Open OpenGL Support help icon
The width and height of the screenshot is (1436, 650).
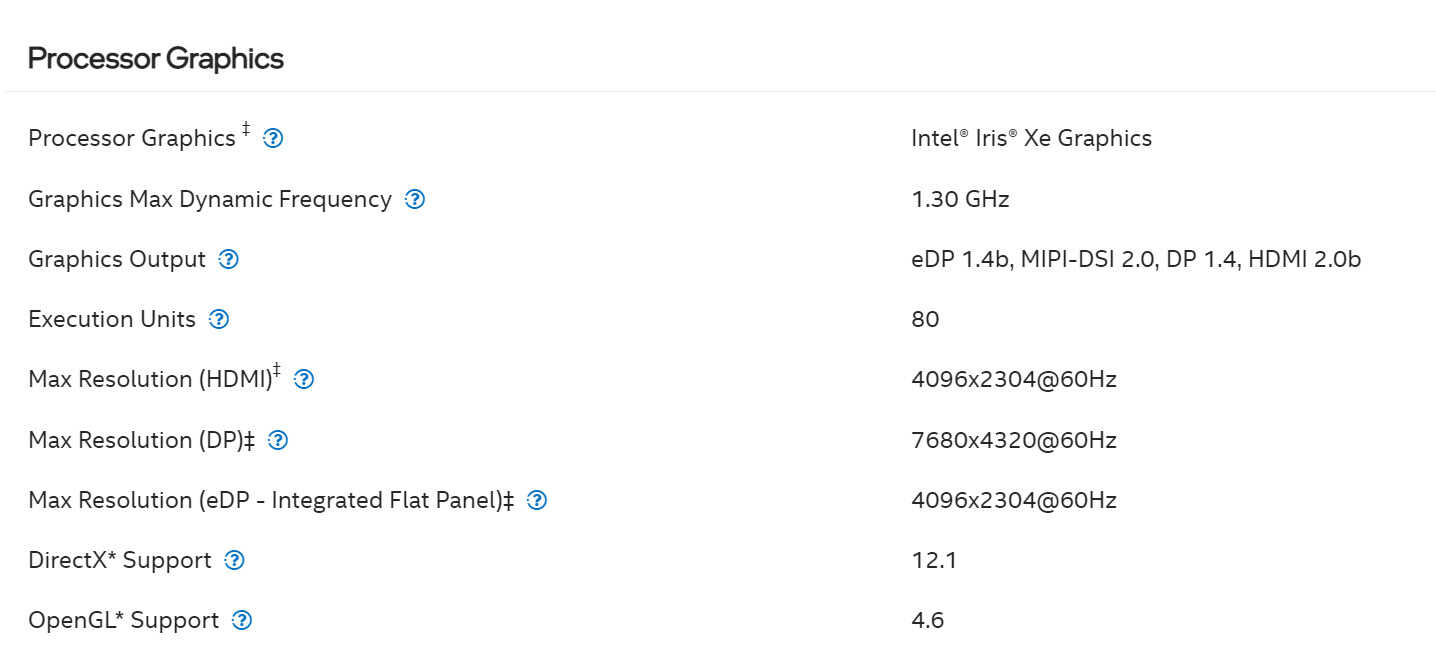pyautogui.click(x=242, y=620)
